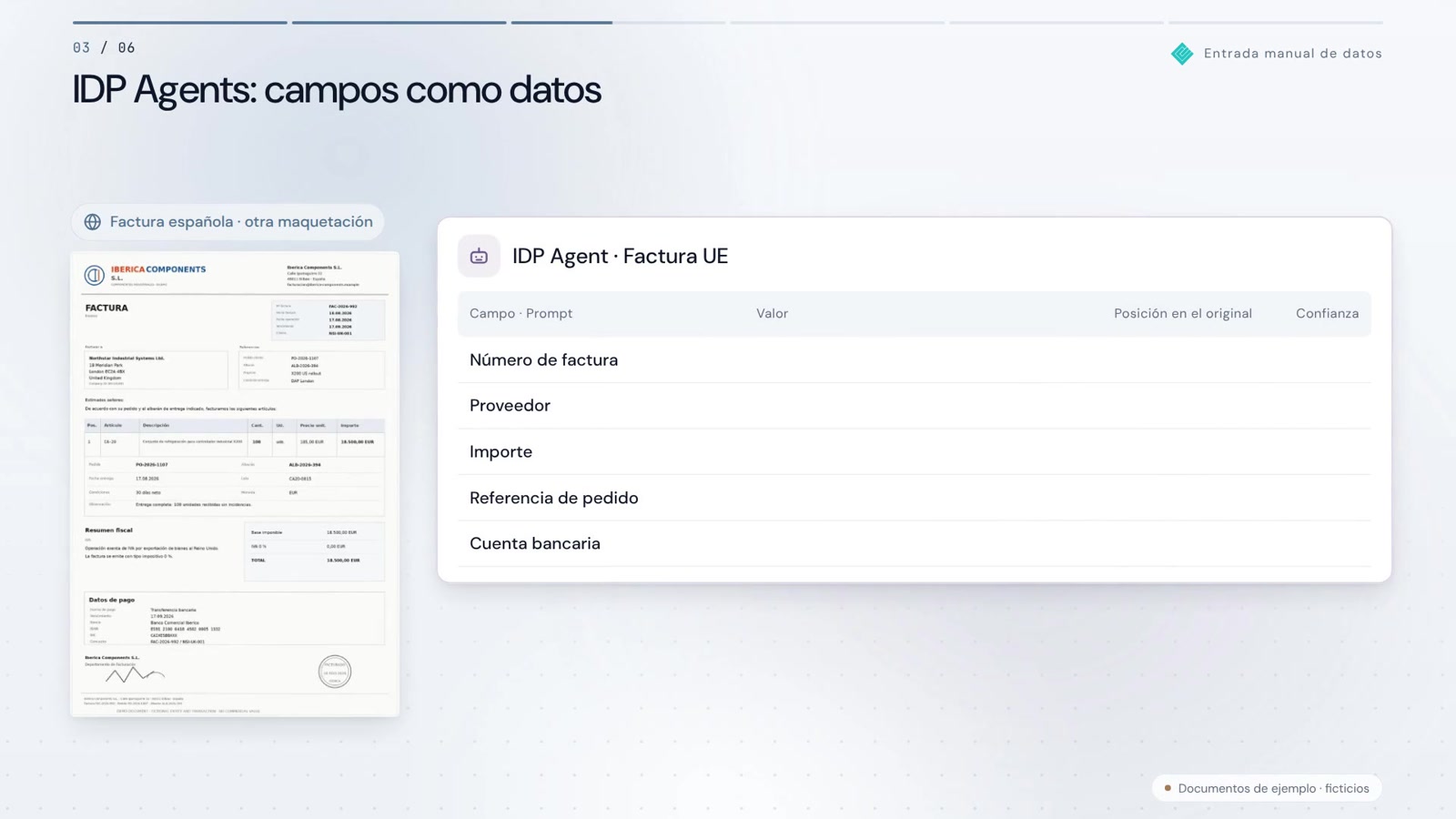Click the Iberica Components circular logo
The width and height of the screenshot is (1456, 819).
(x=95, y=275)
